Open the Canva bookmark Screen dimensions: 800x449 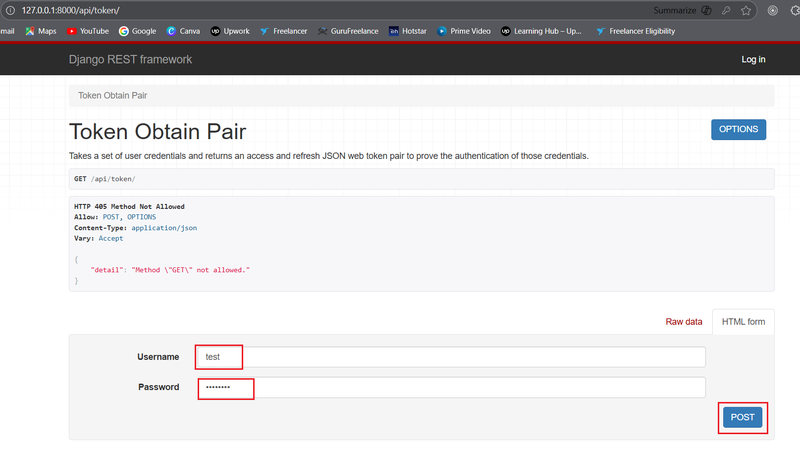(x=183, y=31)
